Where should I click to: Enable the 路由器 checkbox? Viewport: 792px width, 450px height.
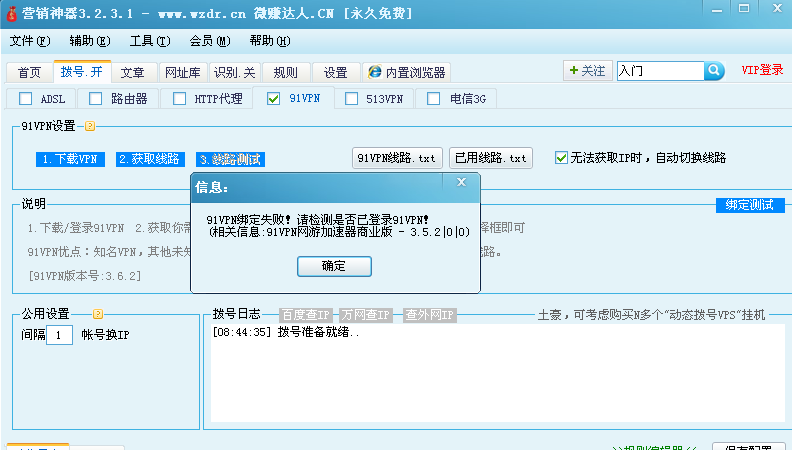pos(95,98)
